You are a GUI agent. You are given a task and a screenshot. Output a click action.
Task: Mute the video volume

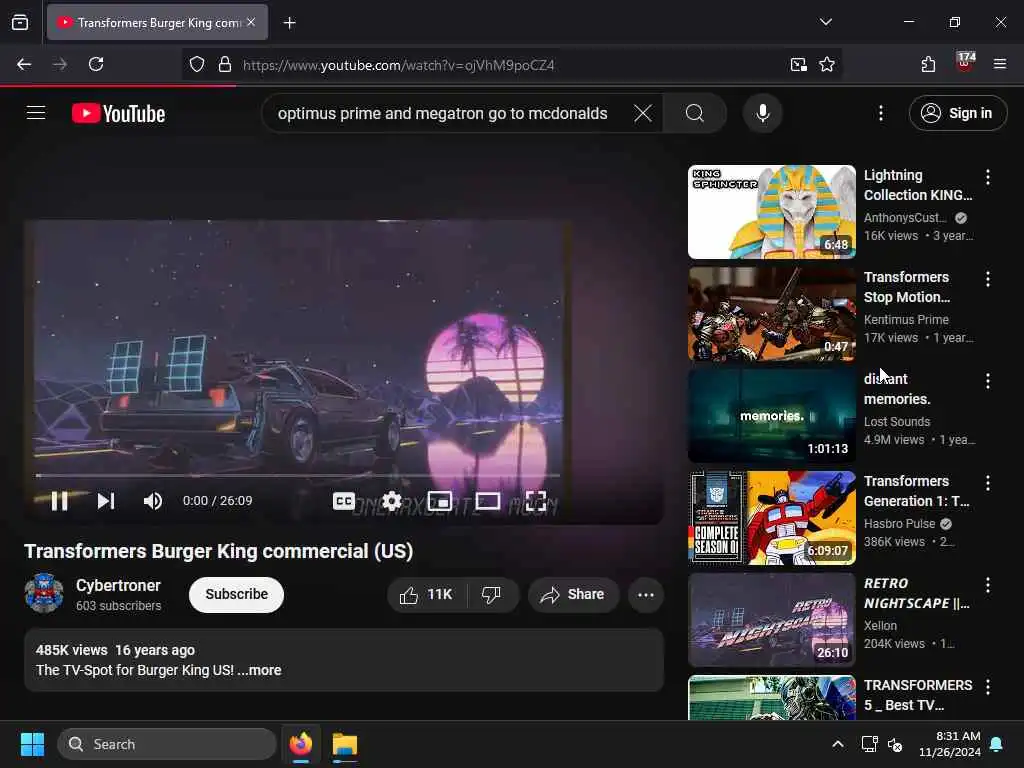[x=153, y=501]
